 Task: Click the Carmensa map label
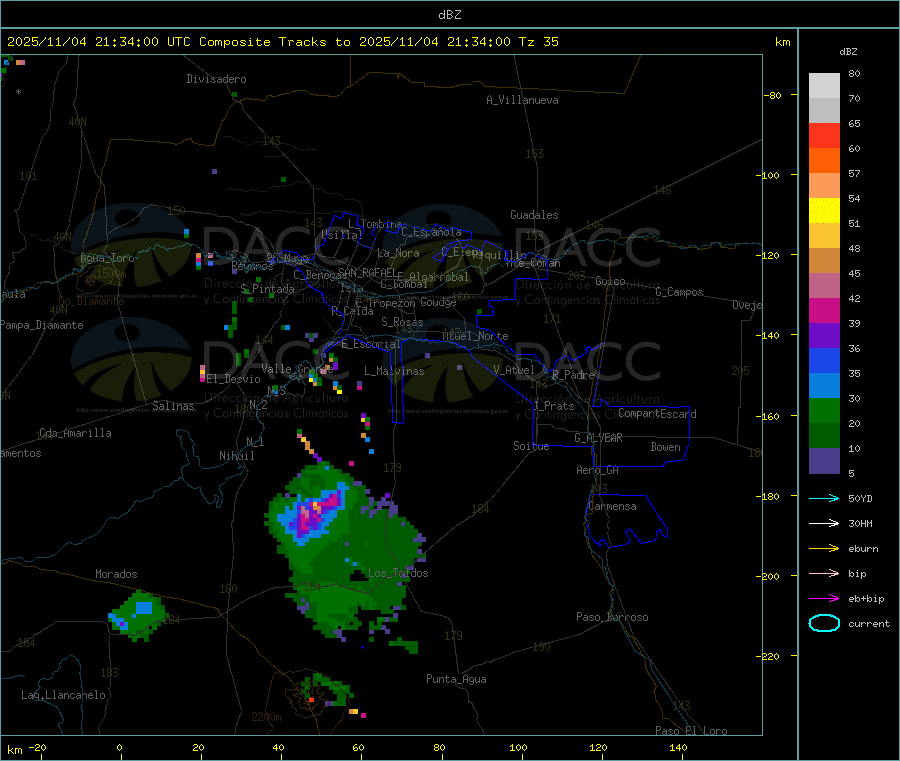612,506
